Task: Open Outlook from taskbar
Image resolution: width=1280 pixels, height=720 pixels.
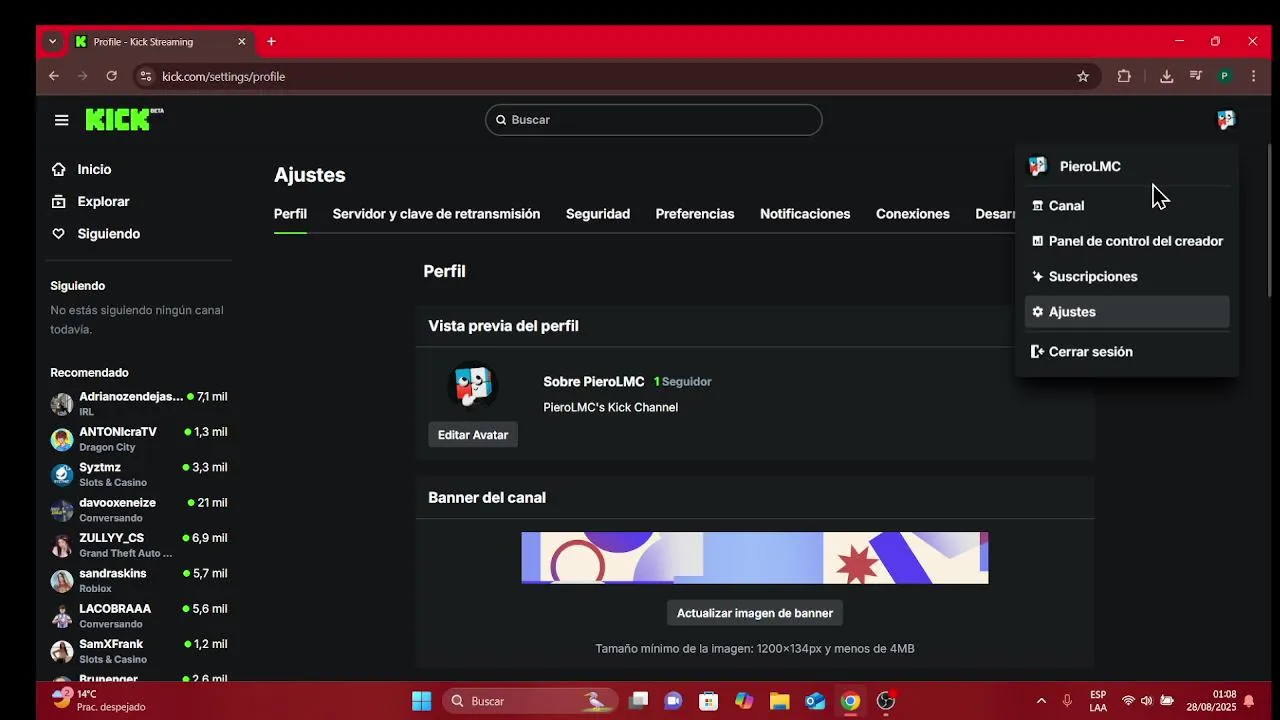Action: tap(815, 701)
